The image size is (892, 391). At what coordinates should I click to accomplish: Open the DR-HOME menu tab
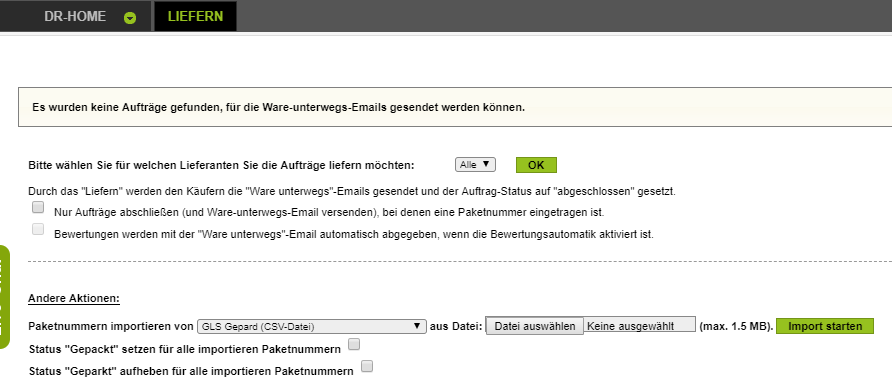[x=76, y=17]
